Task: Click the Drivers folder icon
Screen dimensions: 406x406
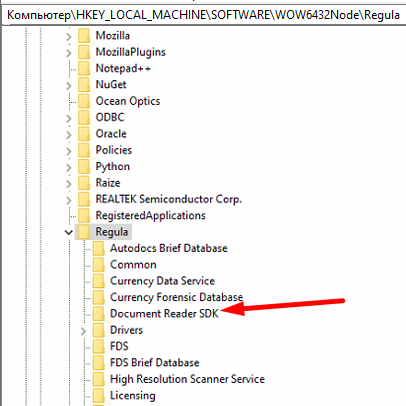Action: [x=99, y=329]
